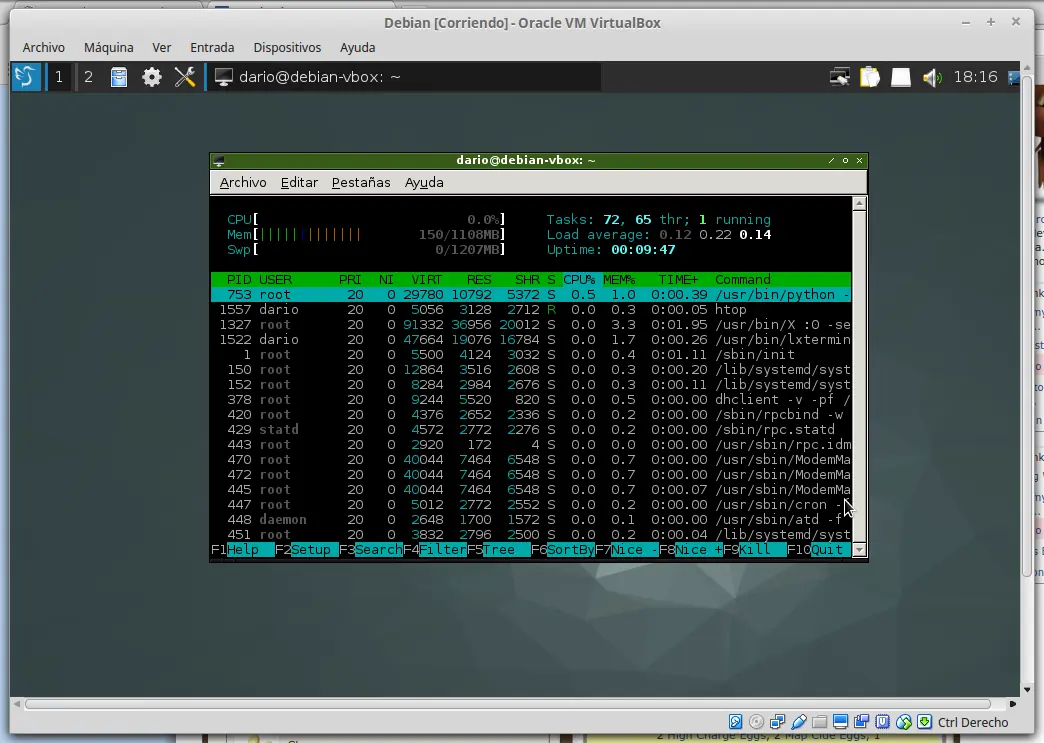This screenshot has height=743, width=1044.
Task: Click the white notification square tray icon
Action: [x=900, y=77]
